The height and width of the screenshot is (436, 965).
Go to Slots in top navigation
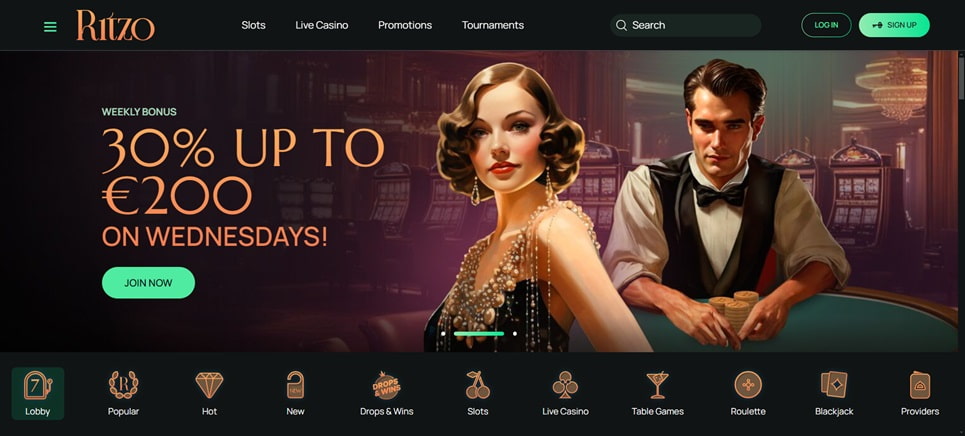tap(254, 25)
